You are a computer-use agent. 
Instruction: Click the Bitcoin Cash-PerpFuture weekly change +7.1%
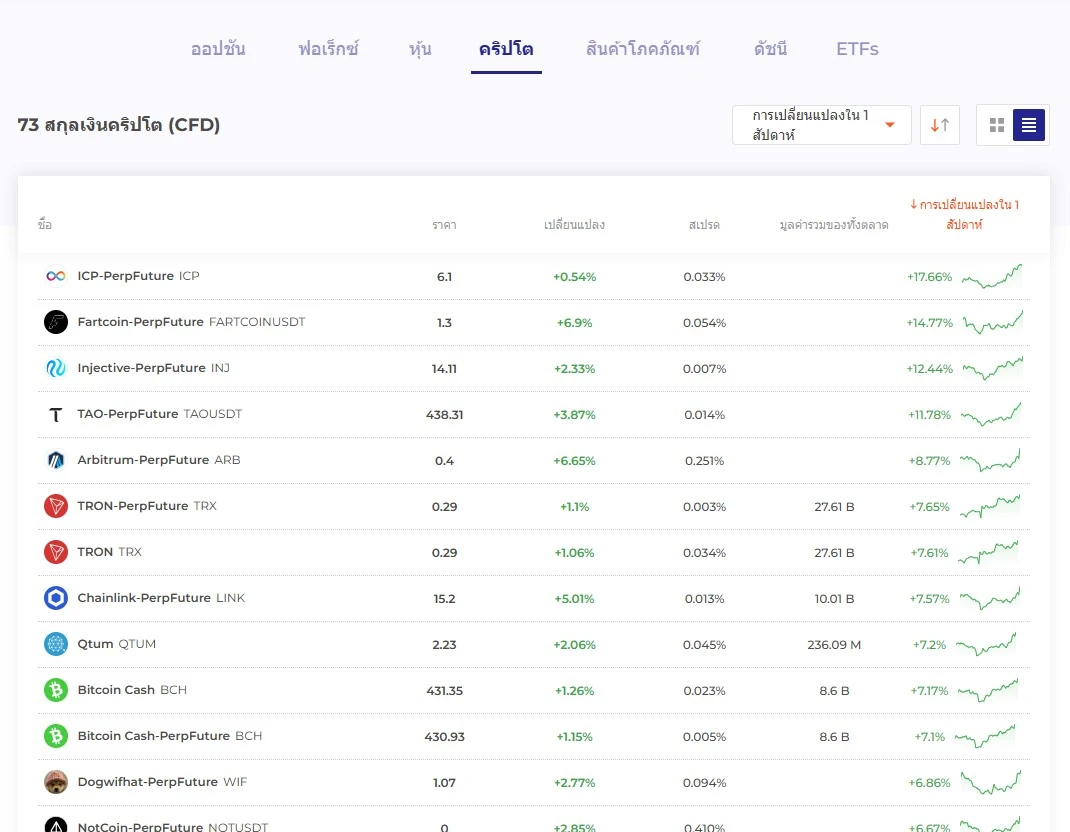[929, 737]
